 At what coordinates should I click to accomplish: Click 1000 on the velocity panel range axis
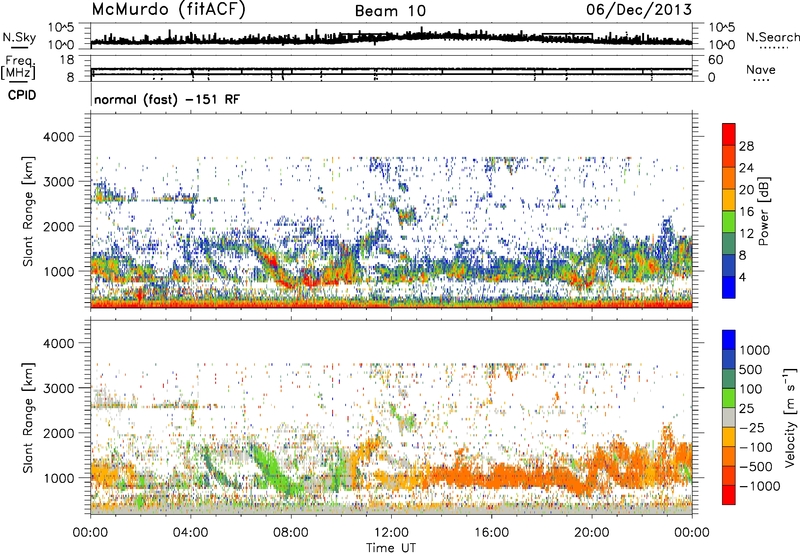click(x=59, y=478)
